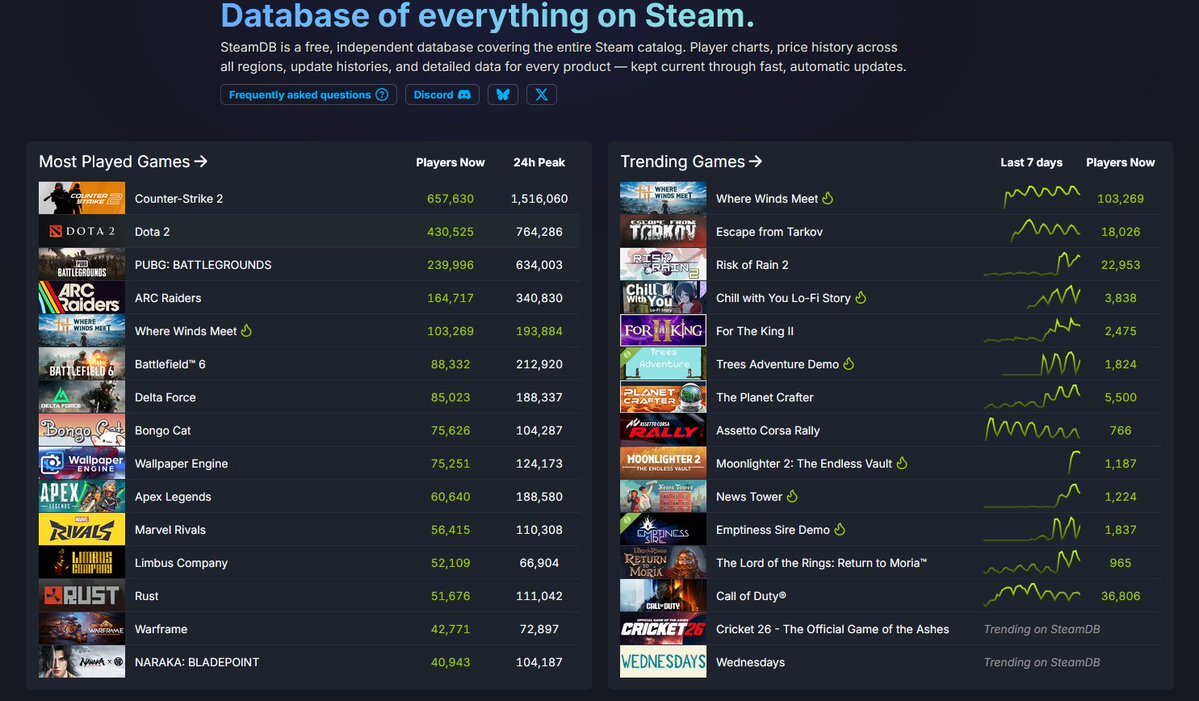Click the 24h Peak column header

[x=539, y=163]
